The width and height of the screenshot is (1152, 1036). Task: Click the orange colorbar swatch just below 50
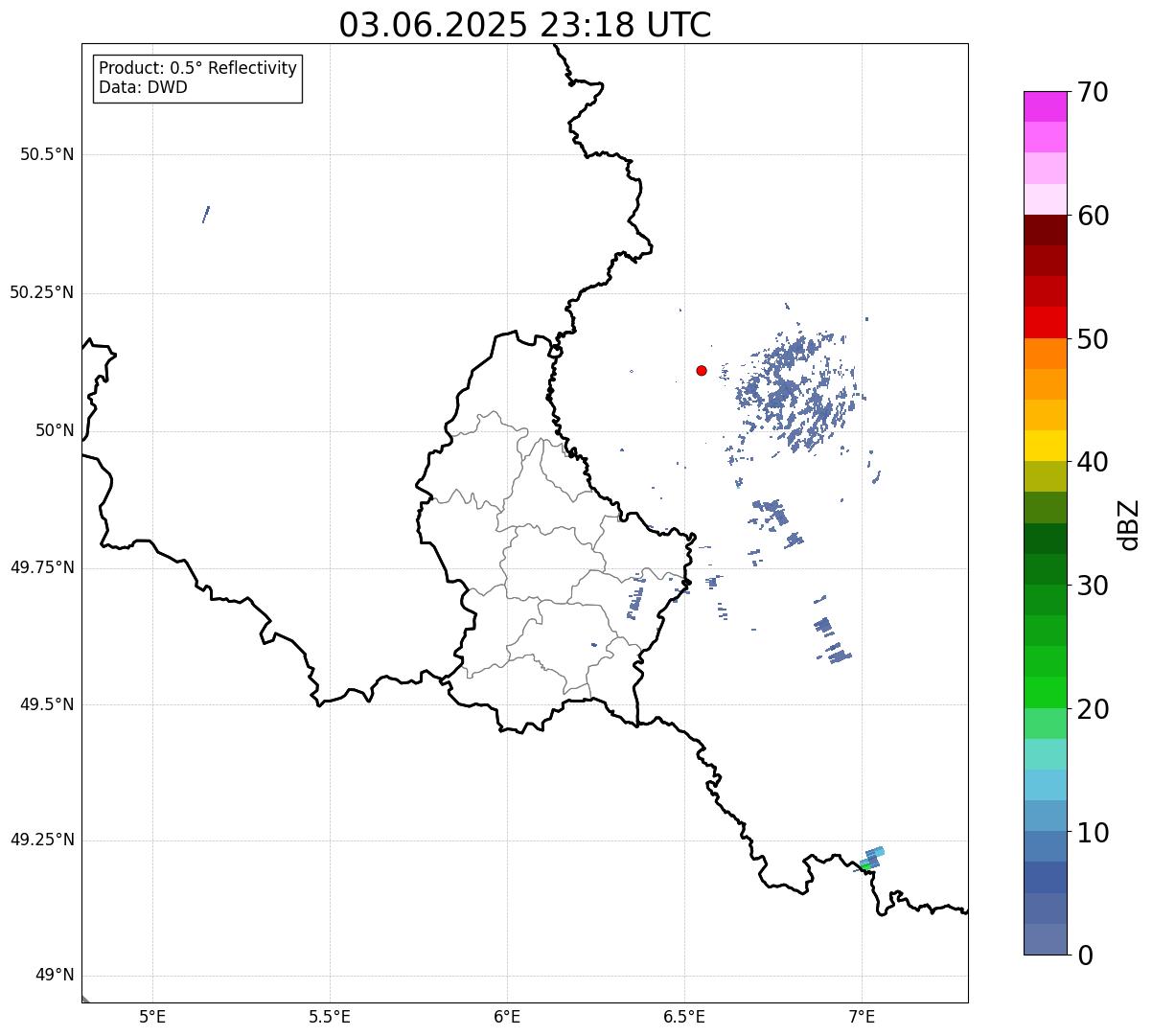(1045, 354)
